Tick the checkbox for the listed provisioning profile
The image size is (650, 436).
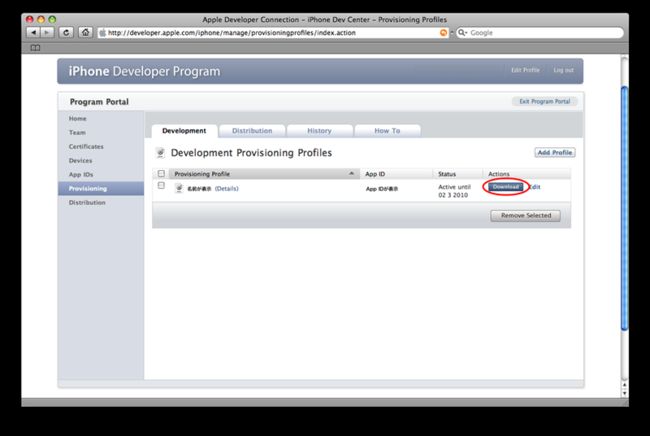(161, 186)
